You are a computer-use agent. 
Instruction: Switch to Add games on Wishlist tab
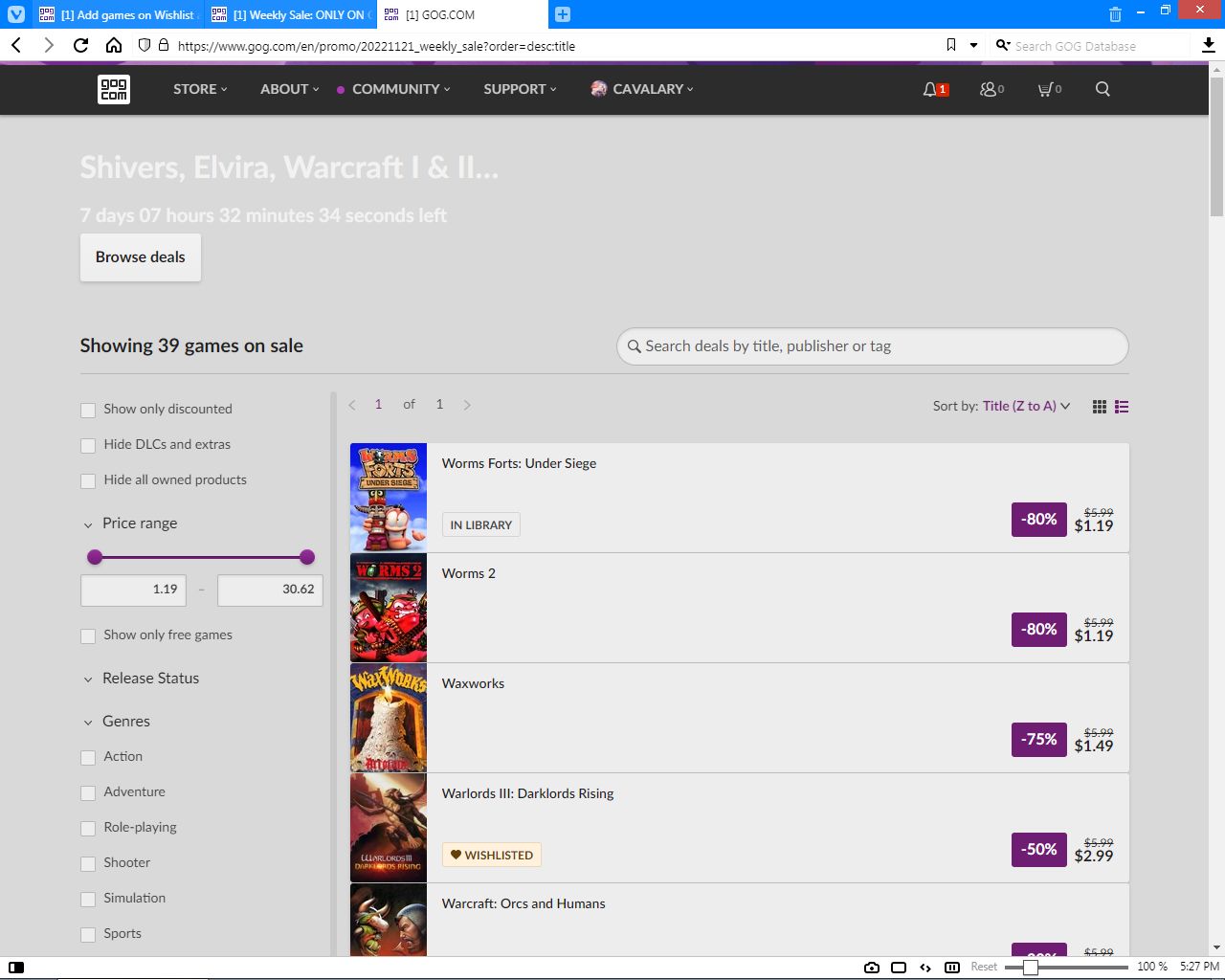coord(118,14)
